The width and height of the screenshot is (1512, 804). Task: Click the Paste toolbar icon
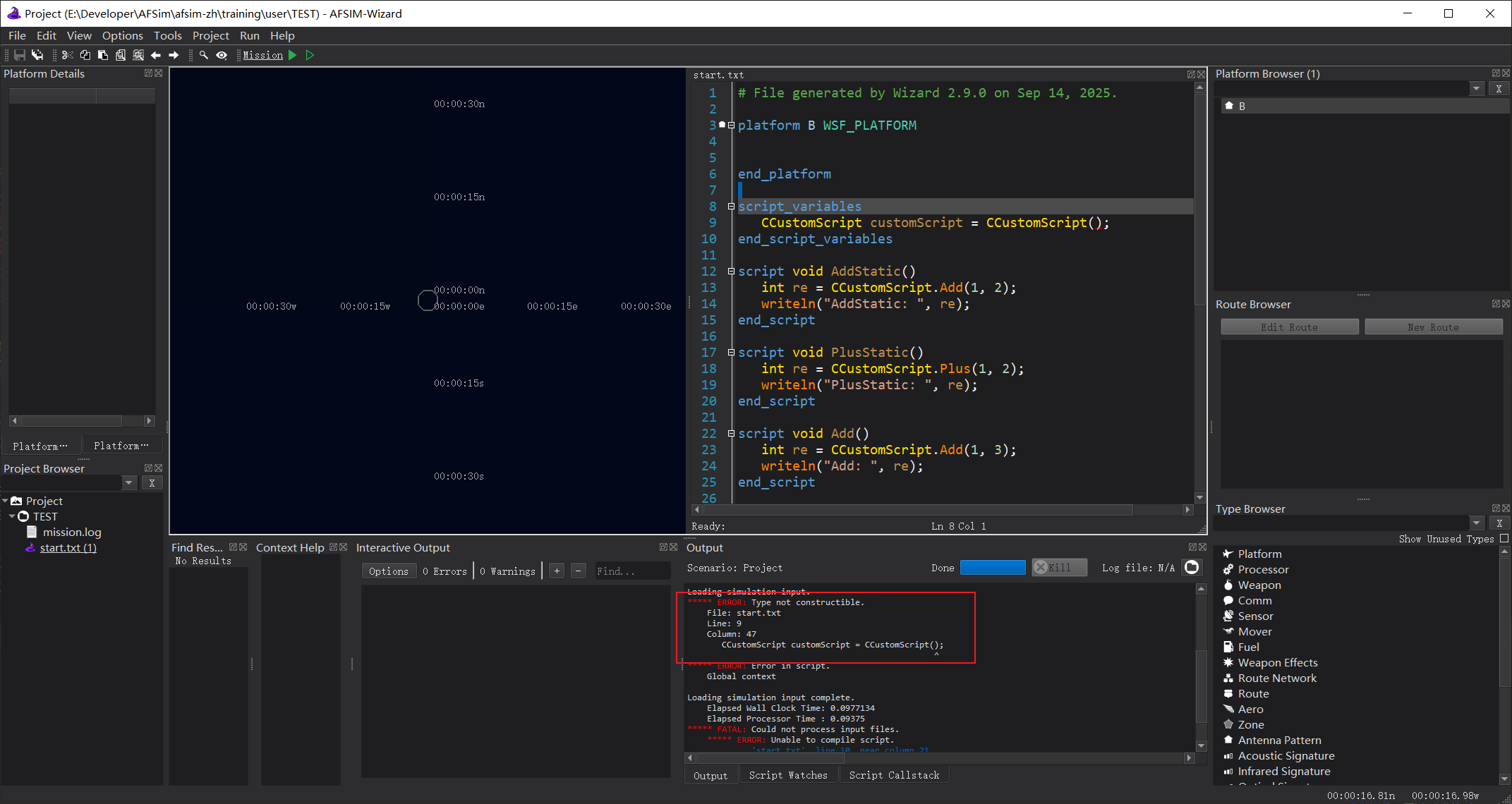coord(103,55)
